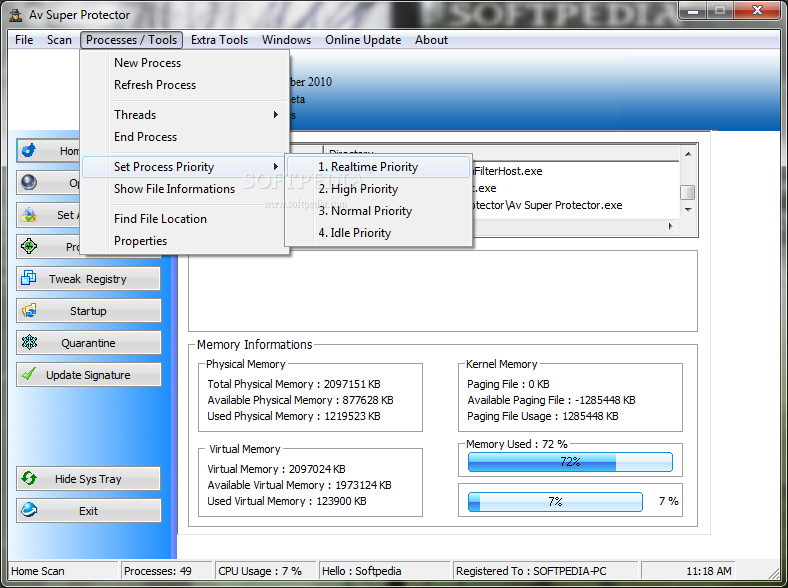Click the Set button's people icon

click(29, 215)
